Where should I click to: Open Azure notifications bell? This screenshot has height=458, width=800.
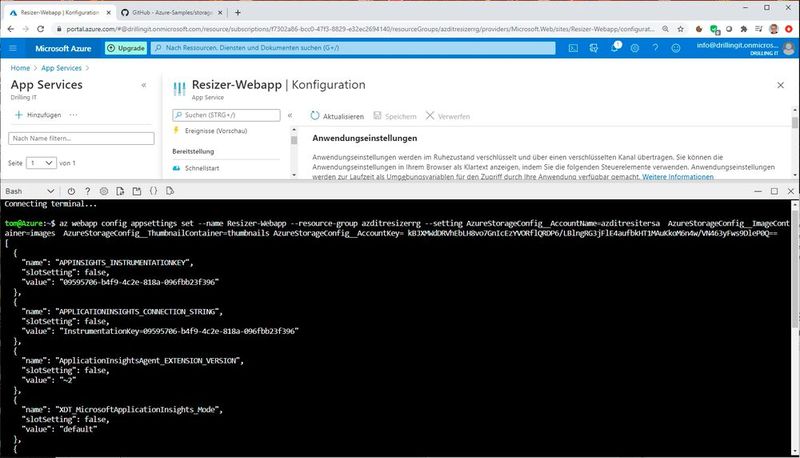click(x=615, y=47)
